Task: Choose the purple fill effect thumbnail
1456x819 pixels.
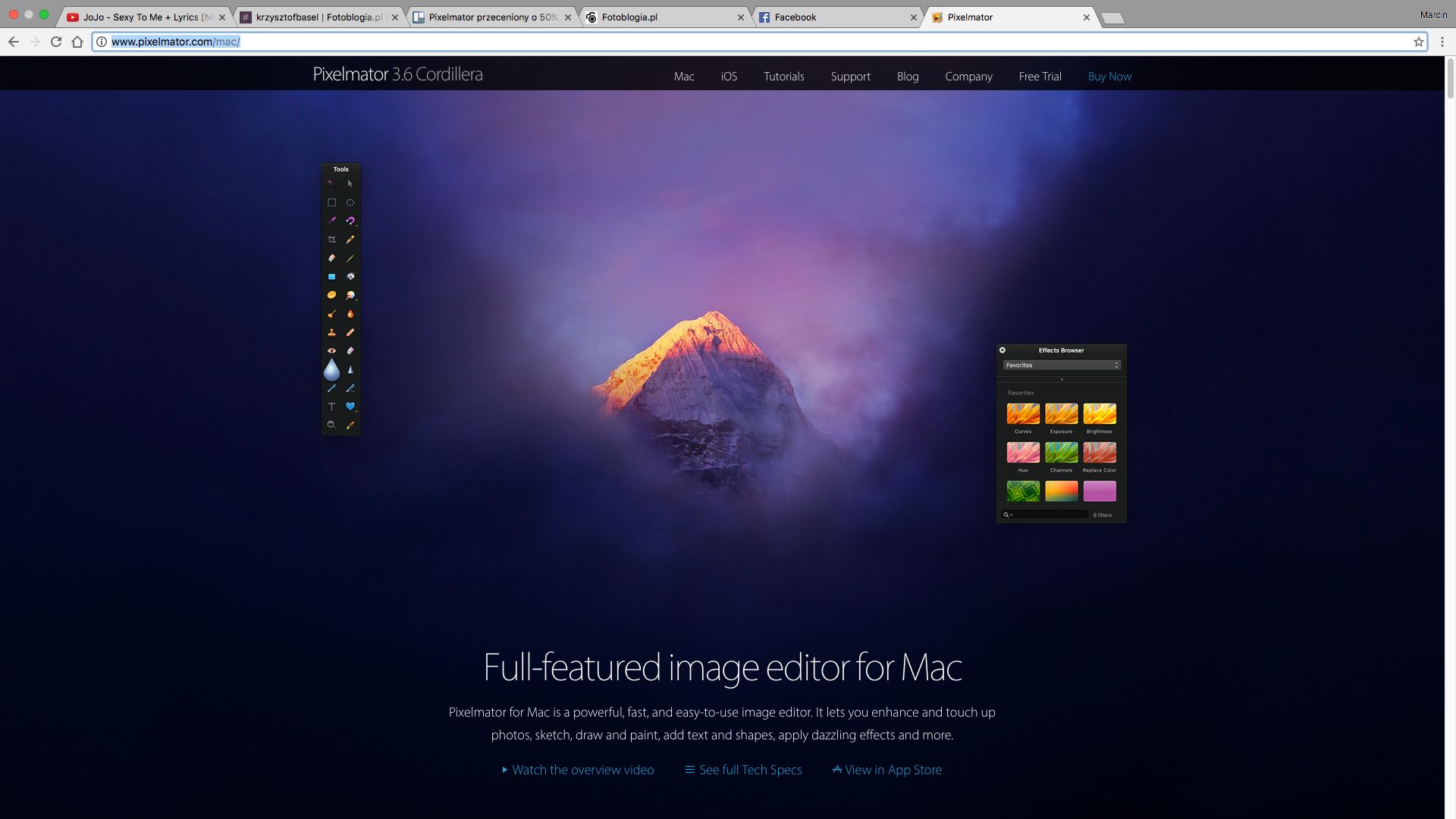Action: (x=1100, y=491)
